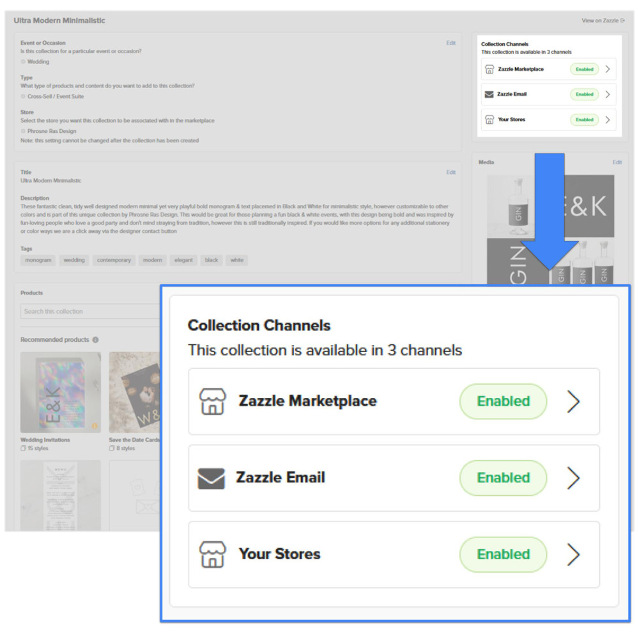Click the Your Stores shop icon in enlarged callout
This screenshot has height=639, width=639.
pyautogui.click(x=212, y=554)
